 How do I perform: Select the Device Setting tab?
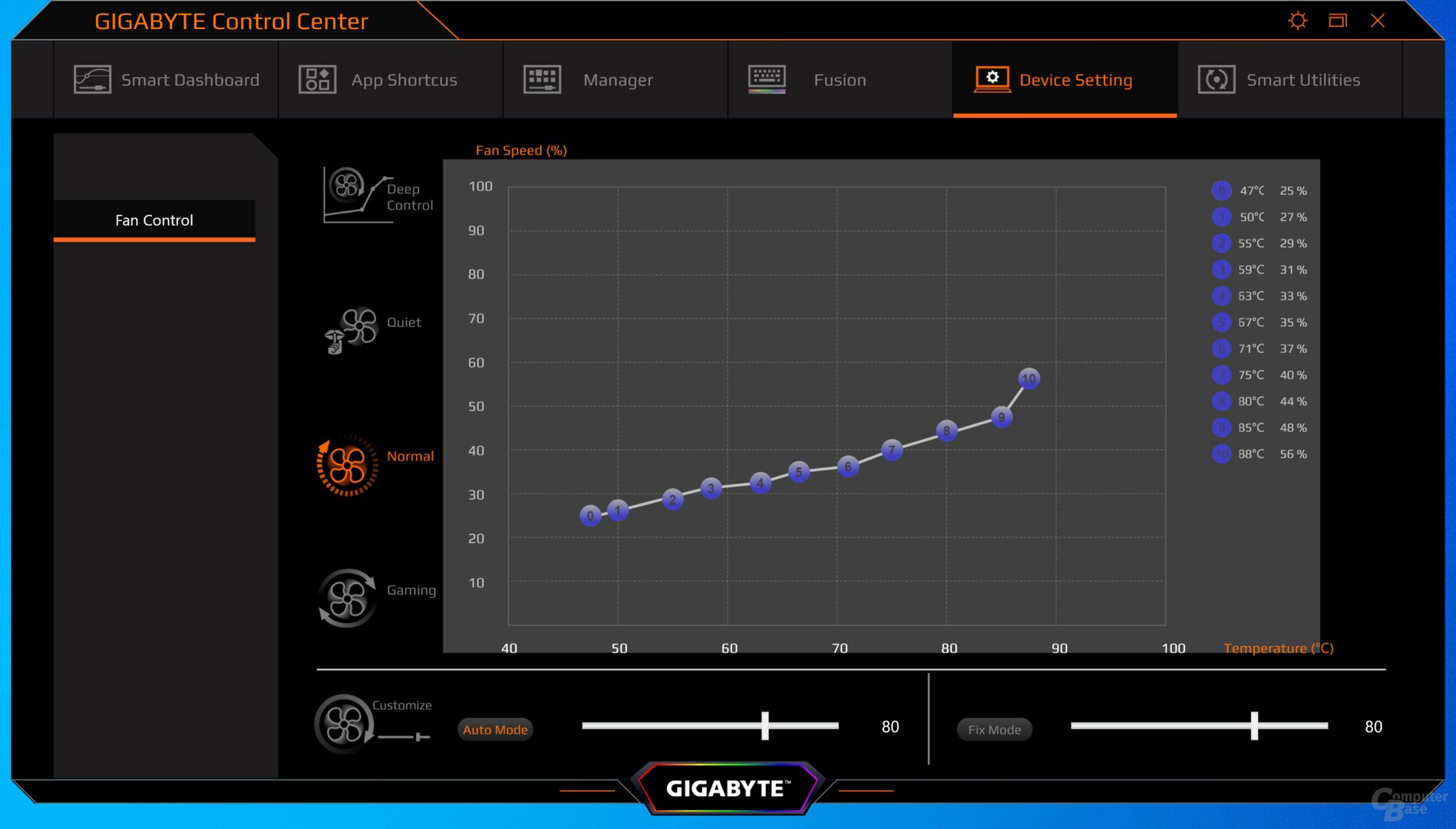1065,80
